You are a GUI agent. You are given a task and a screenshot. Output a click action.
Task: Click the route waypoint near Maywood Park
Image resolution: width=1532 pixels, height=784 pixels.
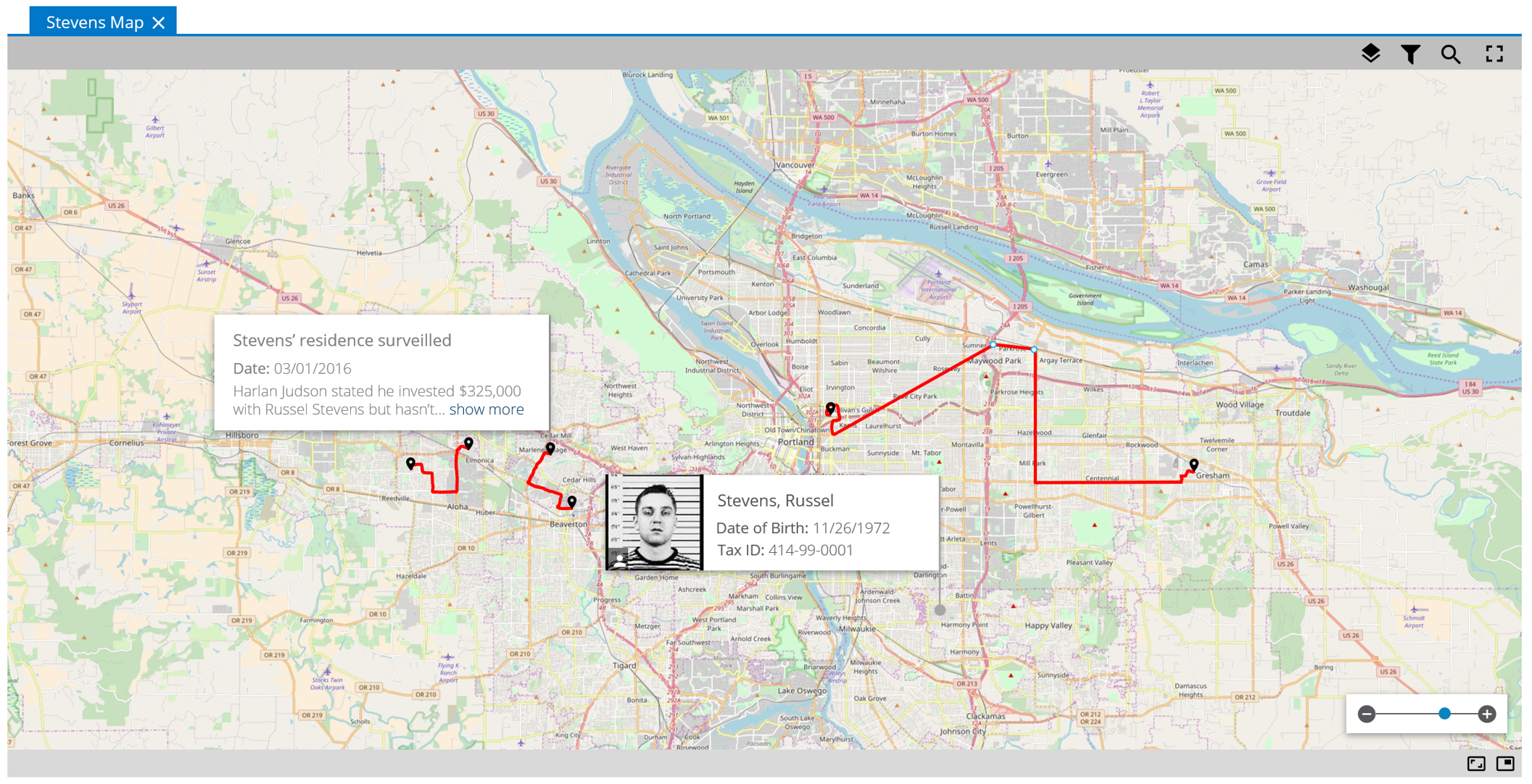(993, 346)
